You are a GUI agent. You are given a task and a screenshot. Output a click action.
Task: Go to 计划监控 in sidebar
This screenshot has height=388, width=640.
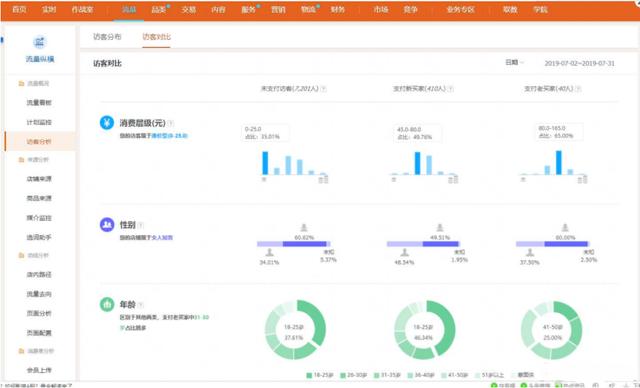tap(39, 122)
